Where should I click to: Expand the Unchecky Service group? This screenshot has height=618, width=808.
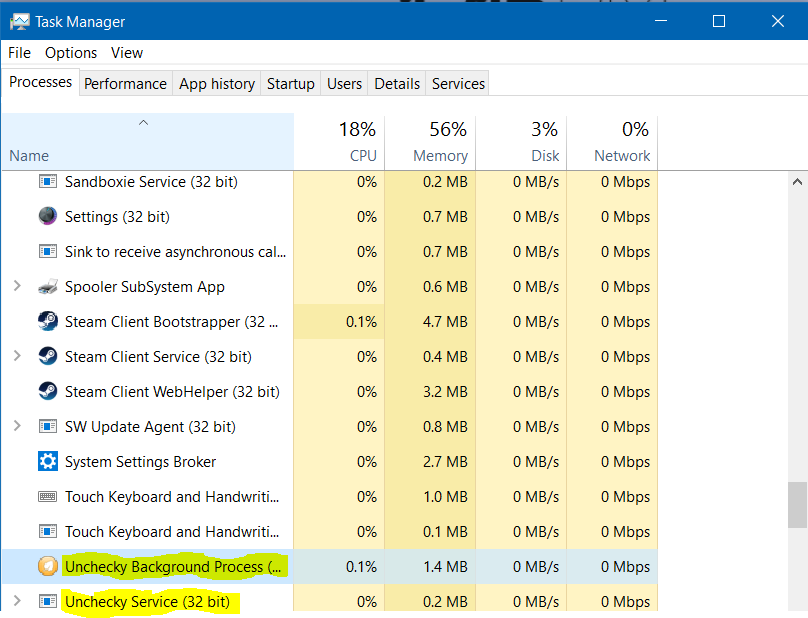click(16, 601)
